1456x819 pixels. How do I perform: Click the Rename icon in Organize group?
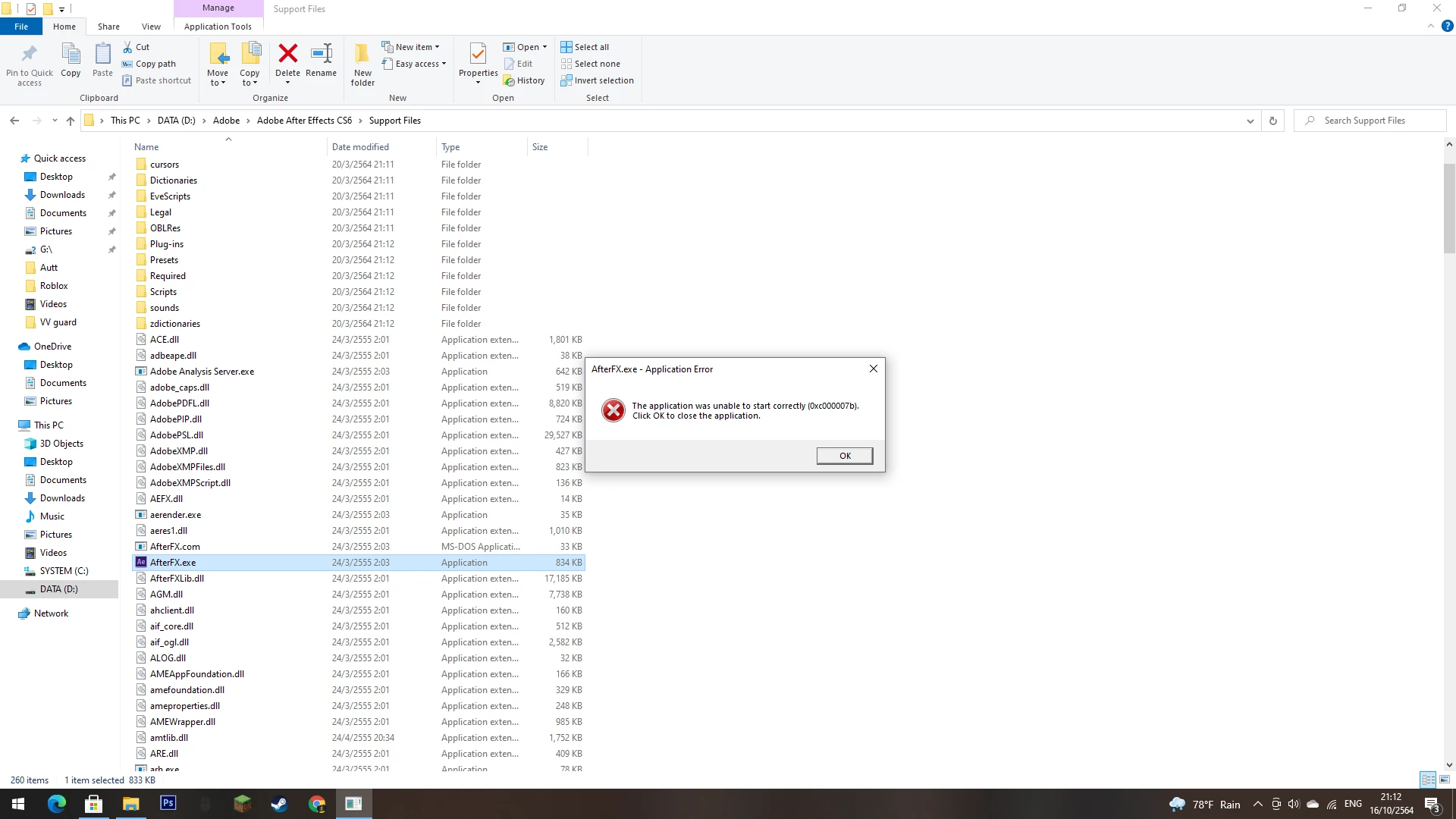(321, 55)
